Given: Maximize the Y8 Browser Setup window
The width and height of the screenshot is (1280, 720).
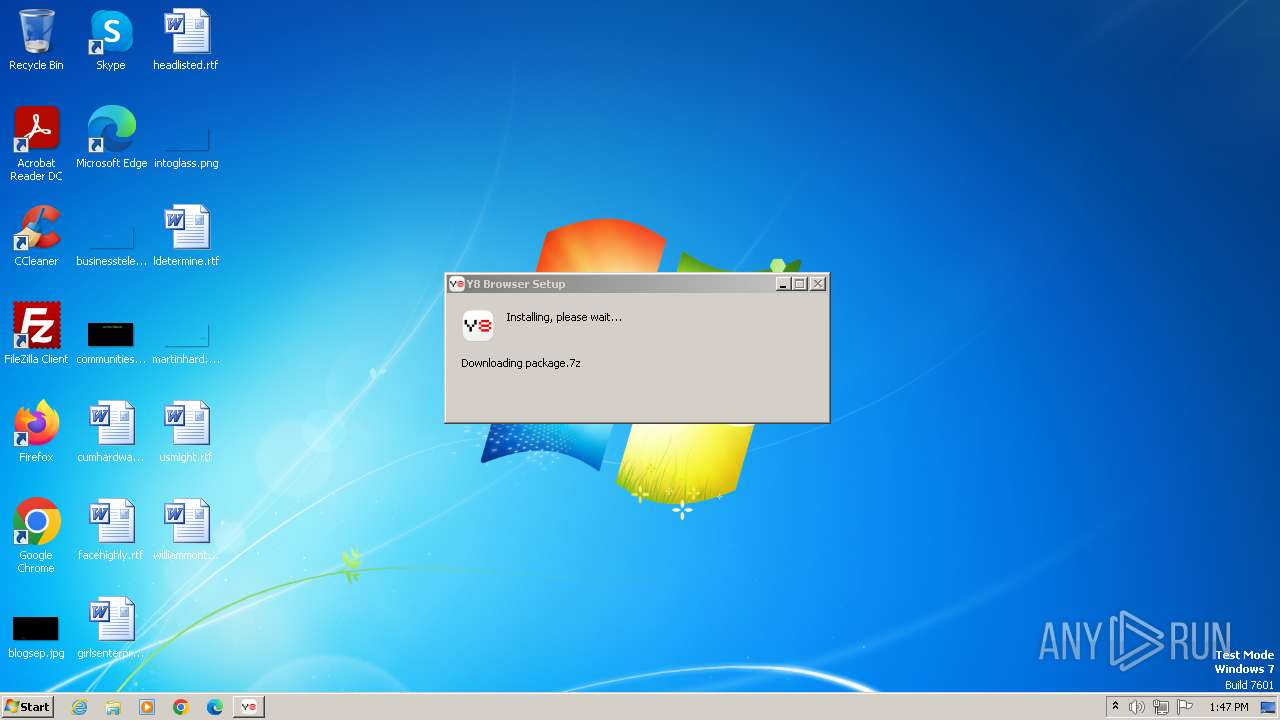Looking at the screenshot, I should (800, 284).
